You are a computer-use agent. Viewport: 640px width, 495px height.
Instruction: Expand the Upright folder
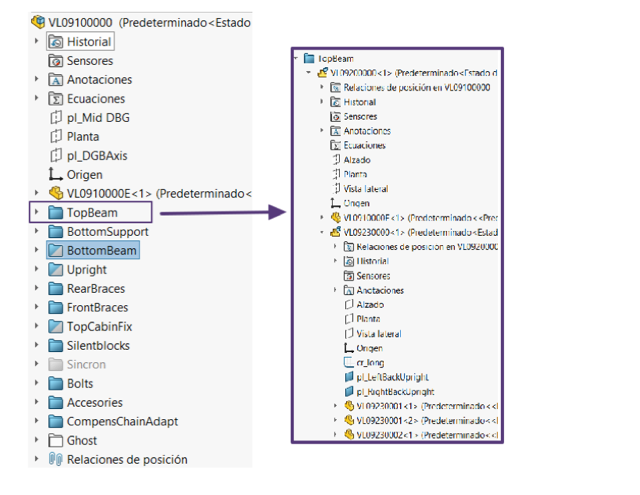36,269
